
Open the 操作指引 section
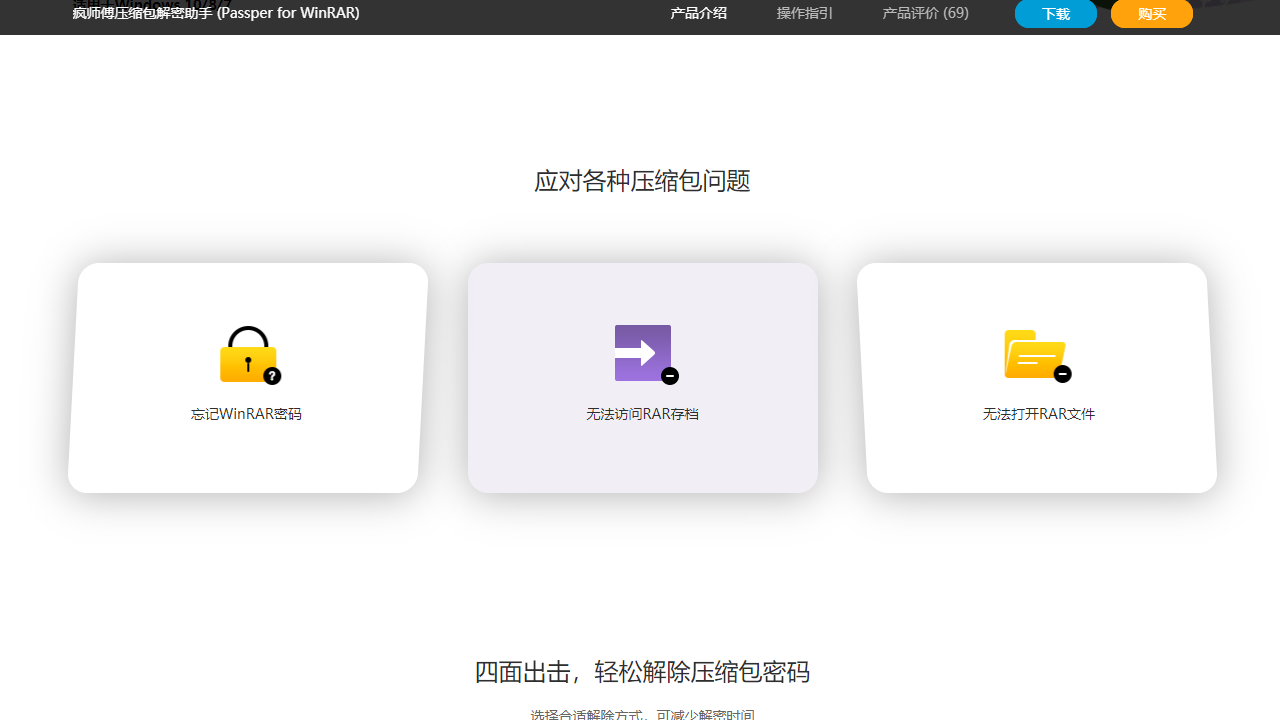coord(804,13)
